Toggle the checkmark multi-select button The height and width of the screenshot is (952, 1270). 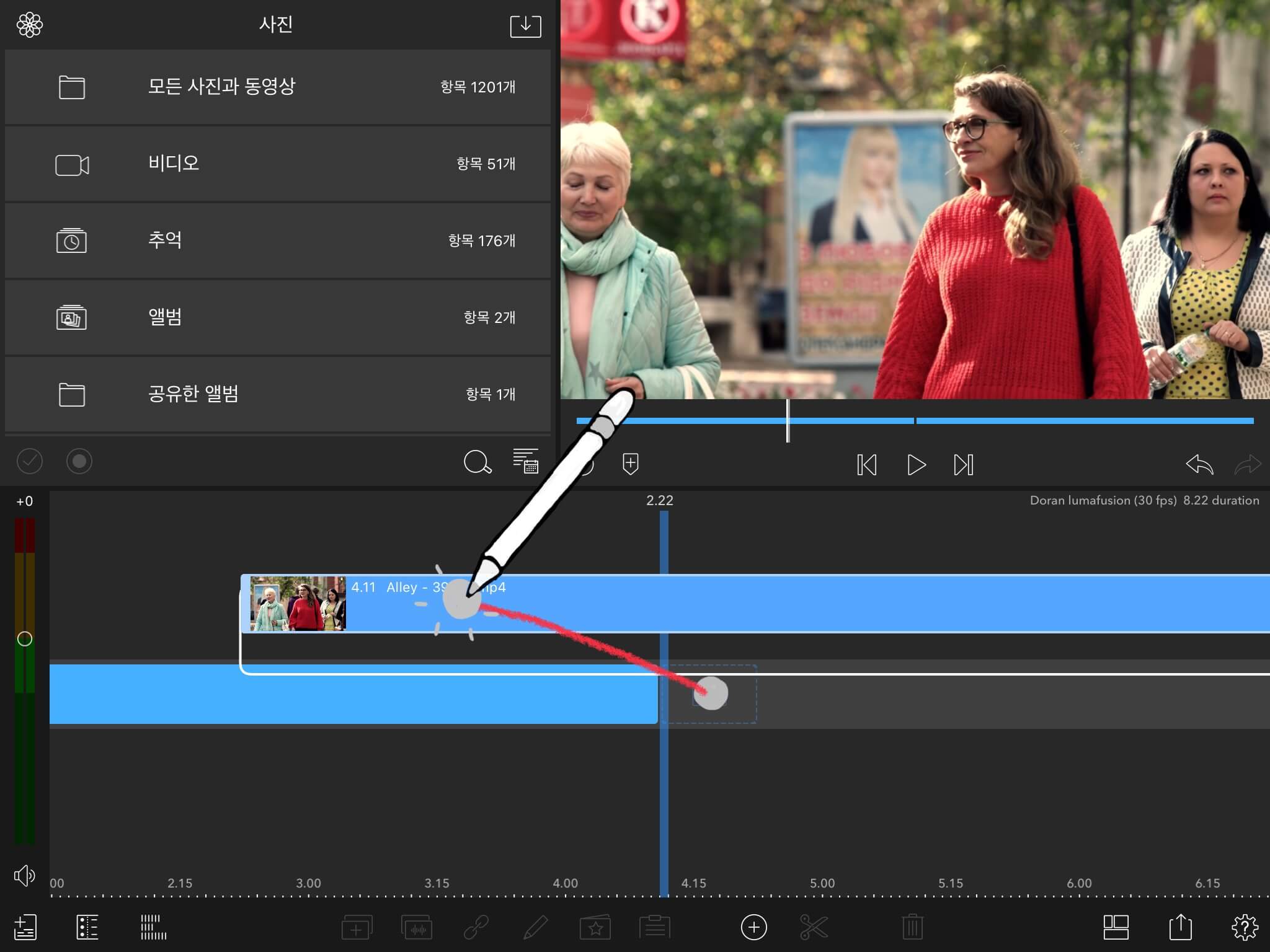coord(29,461)
